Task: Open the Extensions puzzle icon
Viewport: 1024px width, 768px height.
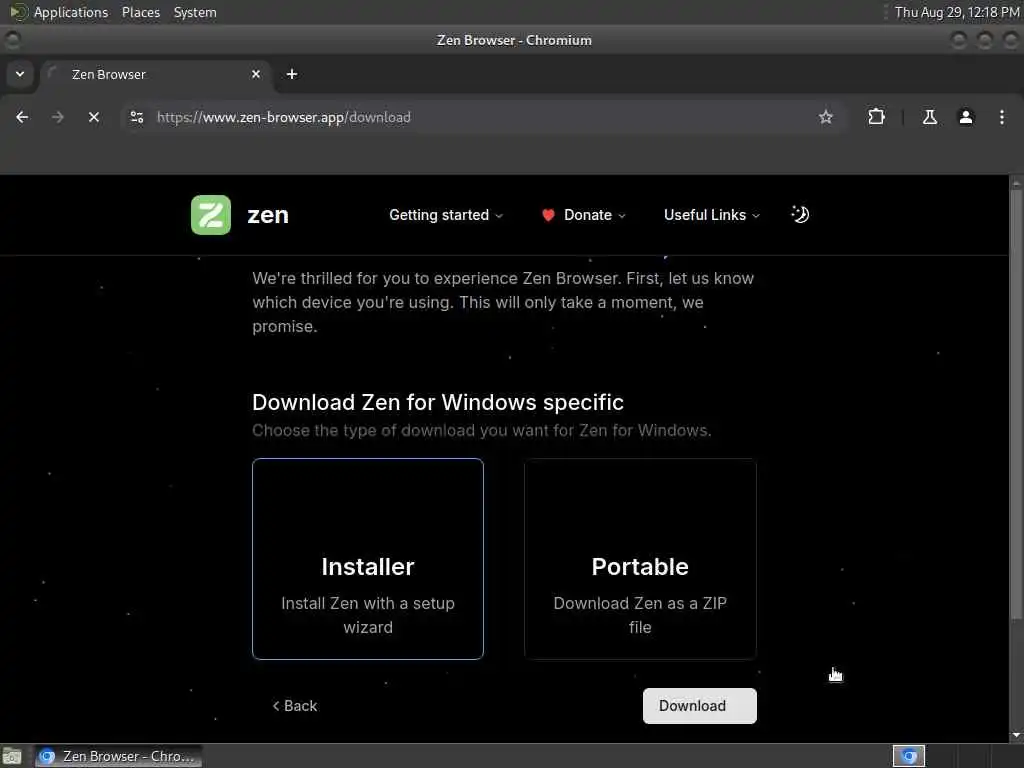Action: (876, 117)
